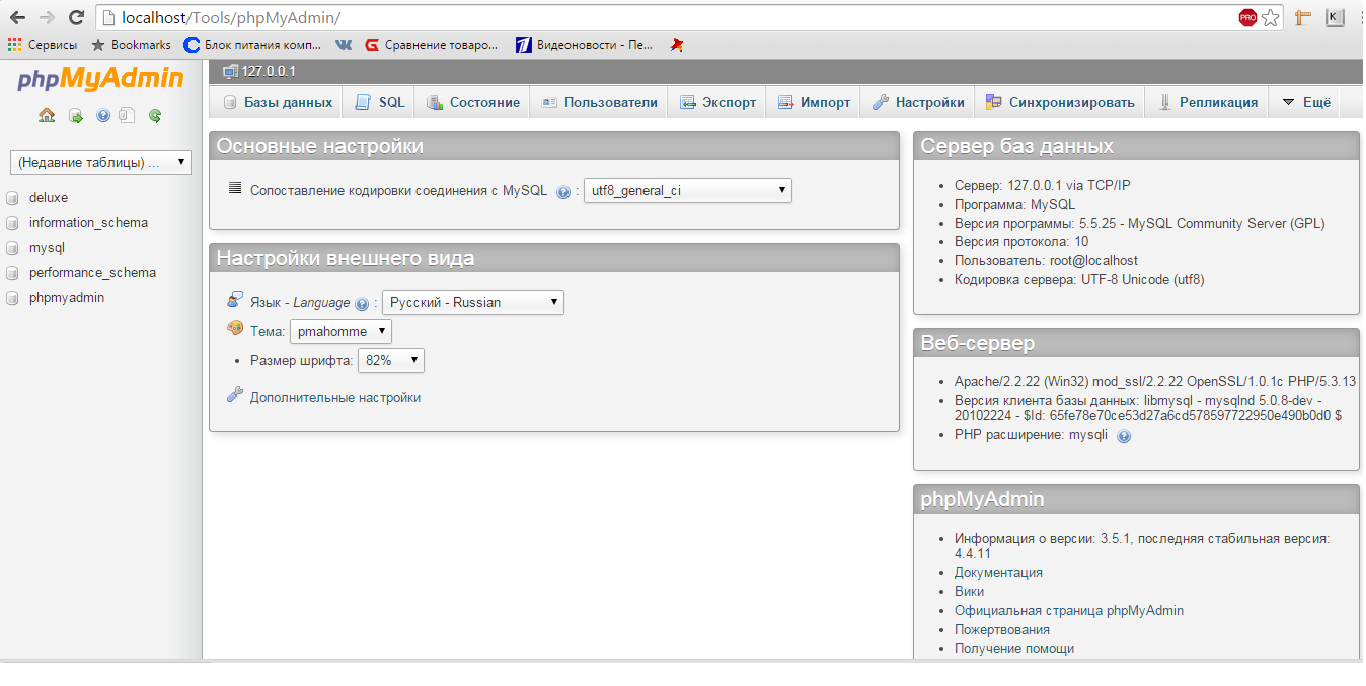The image size is (1366, 686).
Task: Bookmark this page with the star icon
Action: (1270, 18)
